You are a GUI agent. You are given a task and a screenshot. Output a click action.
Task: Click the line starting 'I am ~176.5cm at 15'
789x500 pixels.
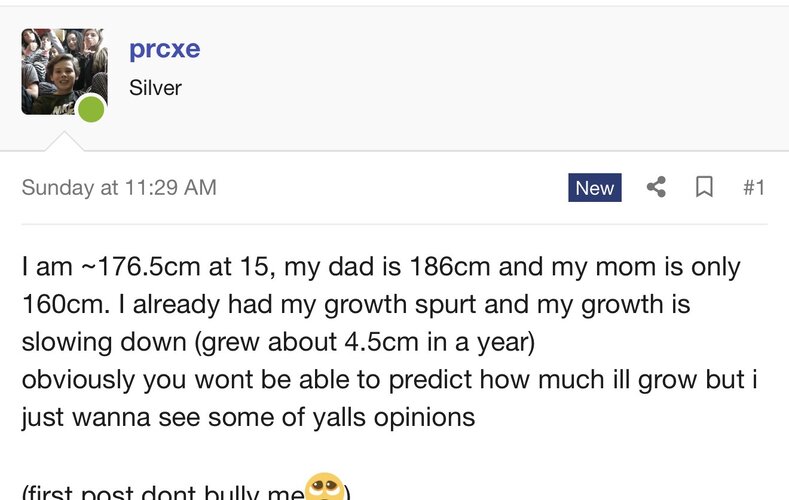[381, 267]
